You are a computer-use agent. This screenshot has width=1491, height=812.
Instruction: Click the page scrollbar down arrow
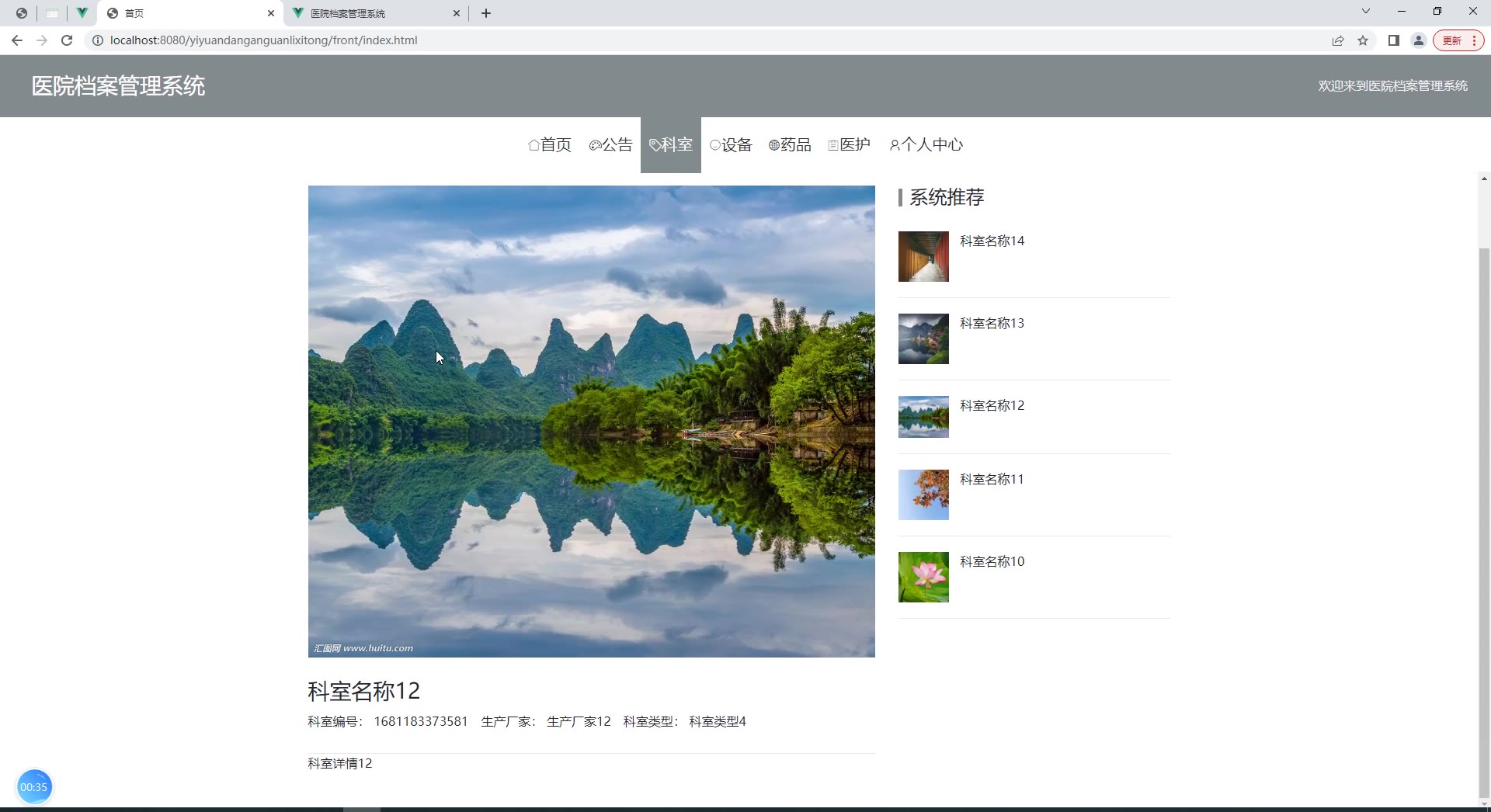point(1484,803)
